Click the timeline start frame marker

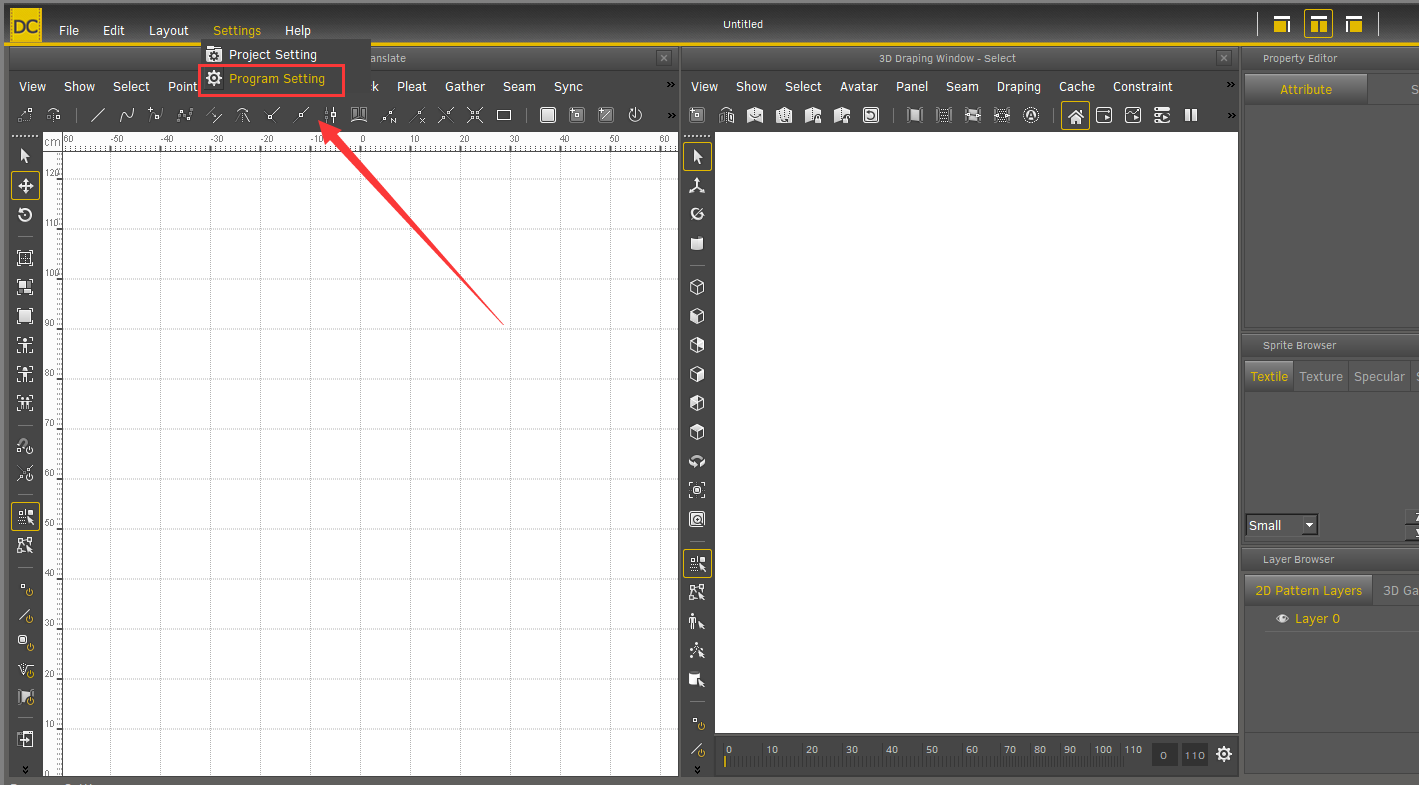[726, 762]
